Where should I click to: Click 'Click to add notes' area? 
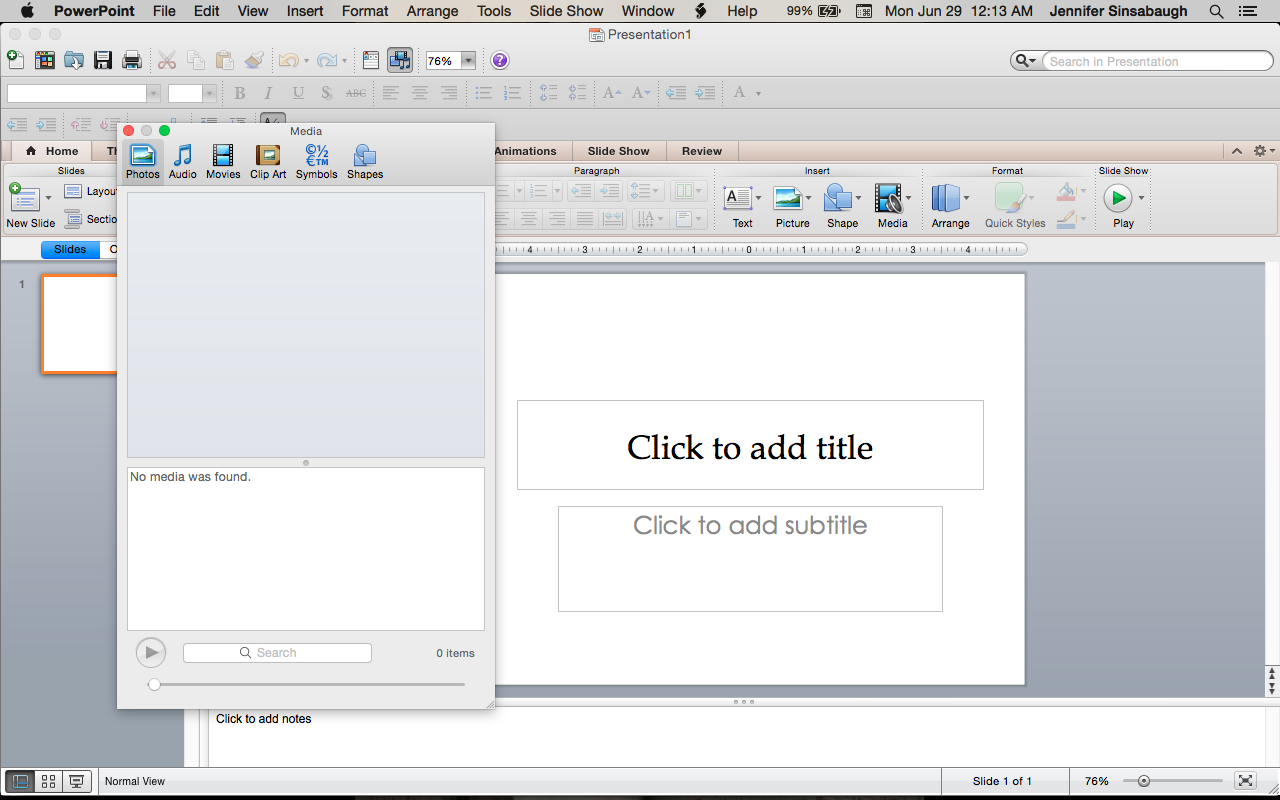pos(738,738)
